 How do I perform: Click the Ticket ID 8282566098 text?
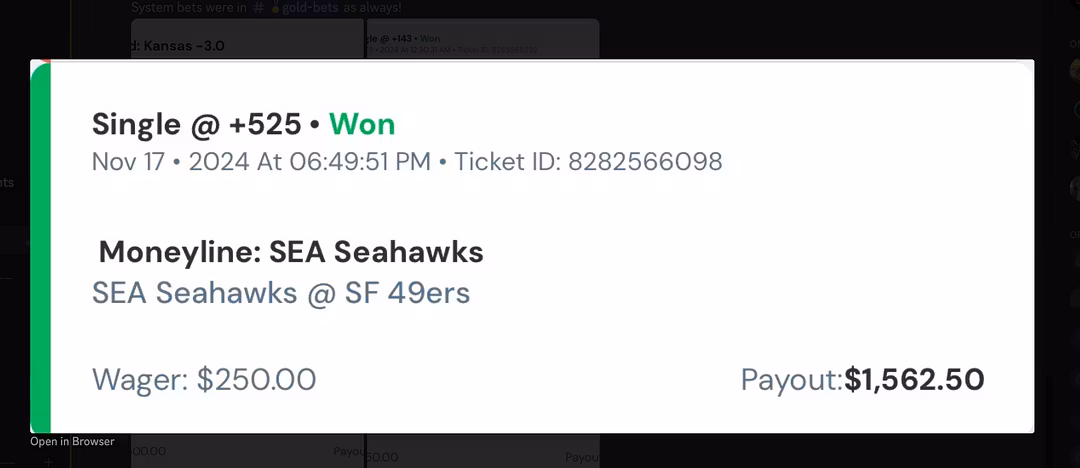tap(588, 162)
